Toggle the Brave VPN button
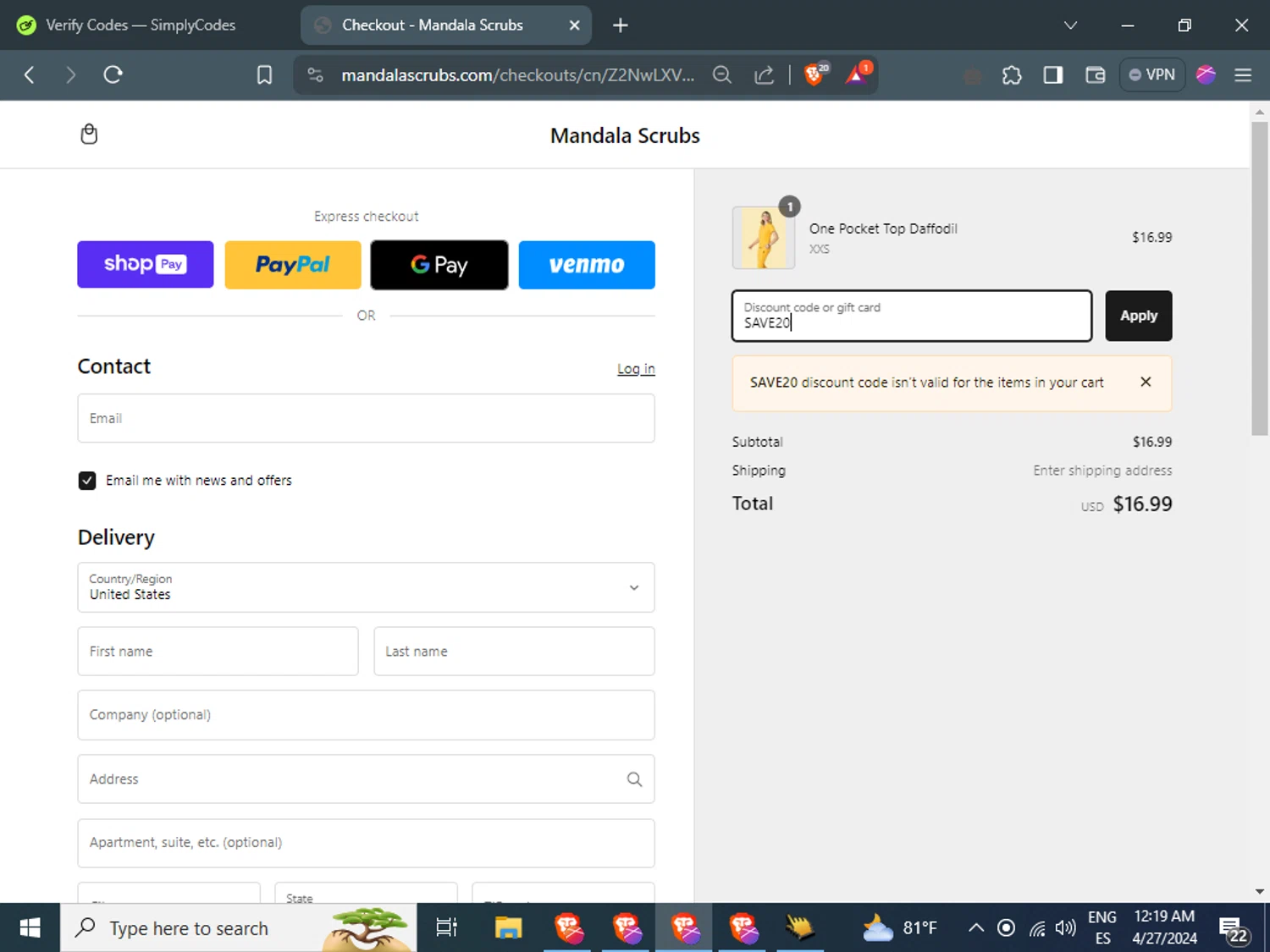The image size is (1270, 952). (1151, 74)
